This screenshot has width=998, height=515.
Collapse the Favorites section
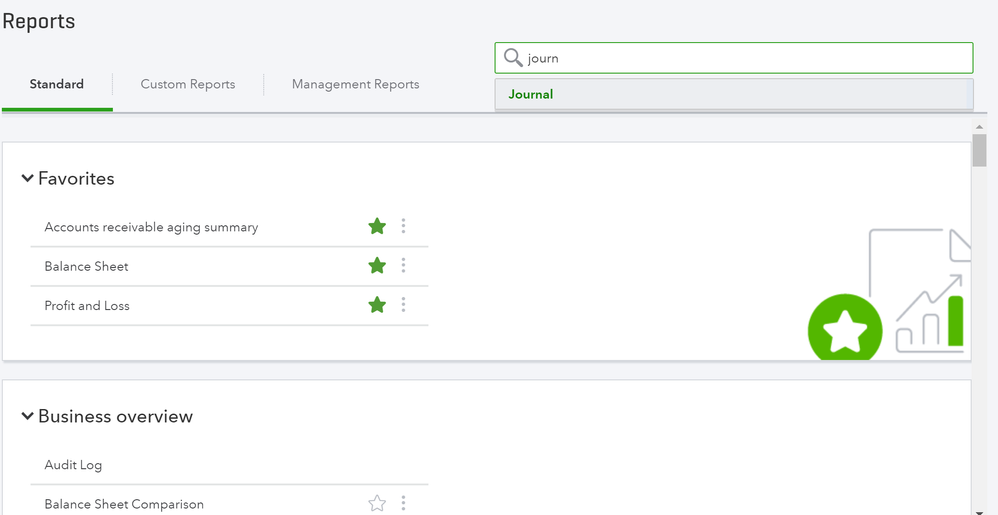point(27,179)
